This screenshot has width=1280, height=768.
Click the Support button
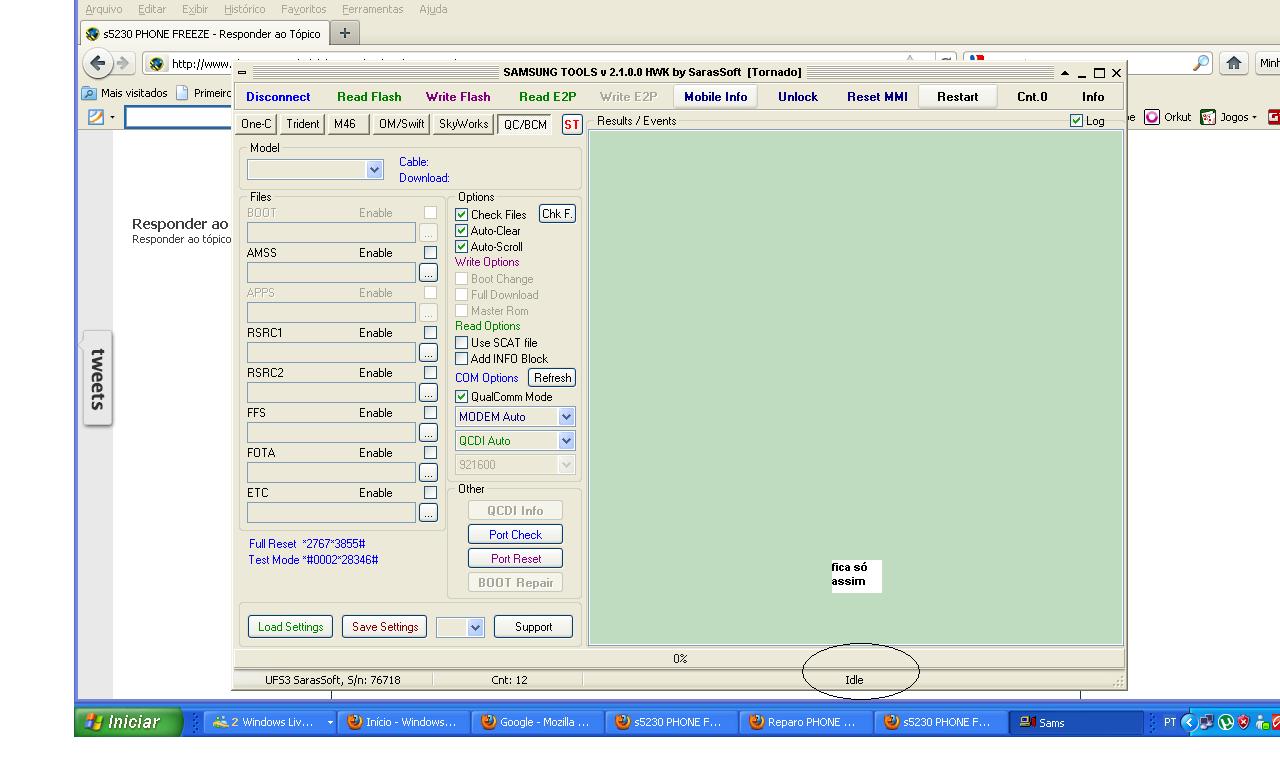(x=533, y=627)
